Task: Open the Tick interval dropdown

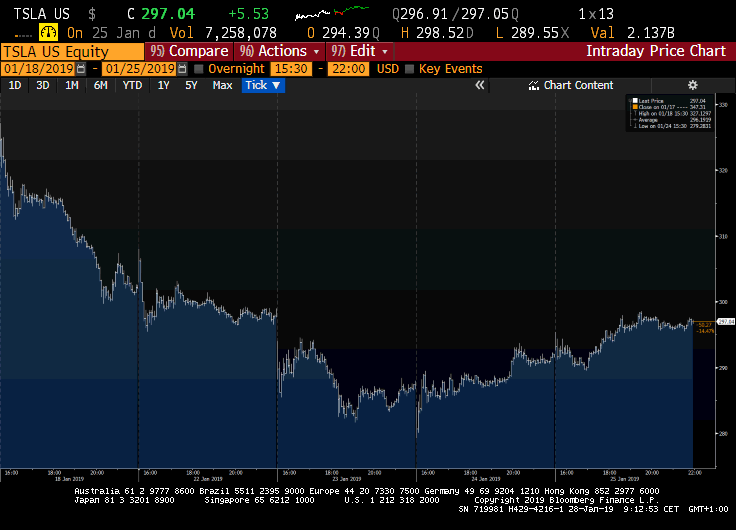Action: 263,85
